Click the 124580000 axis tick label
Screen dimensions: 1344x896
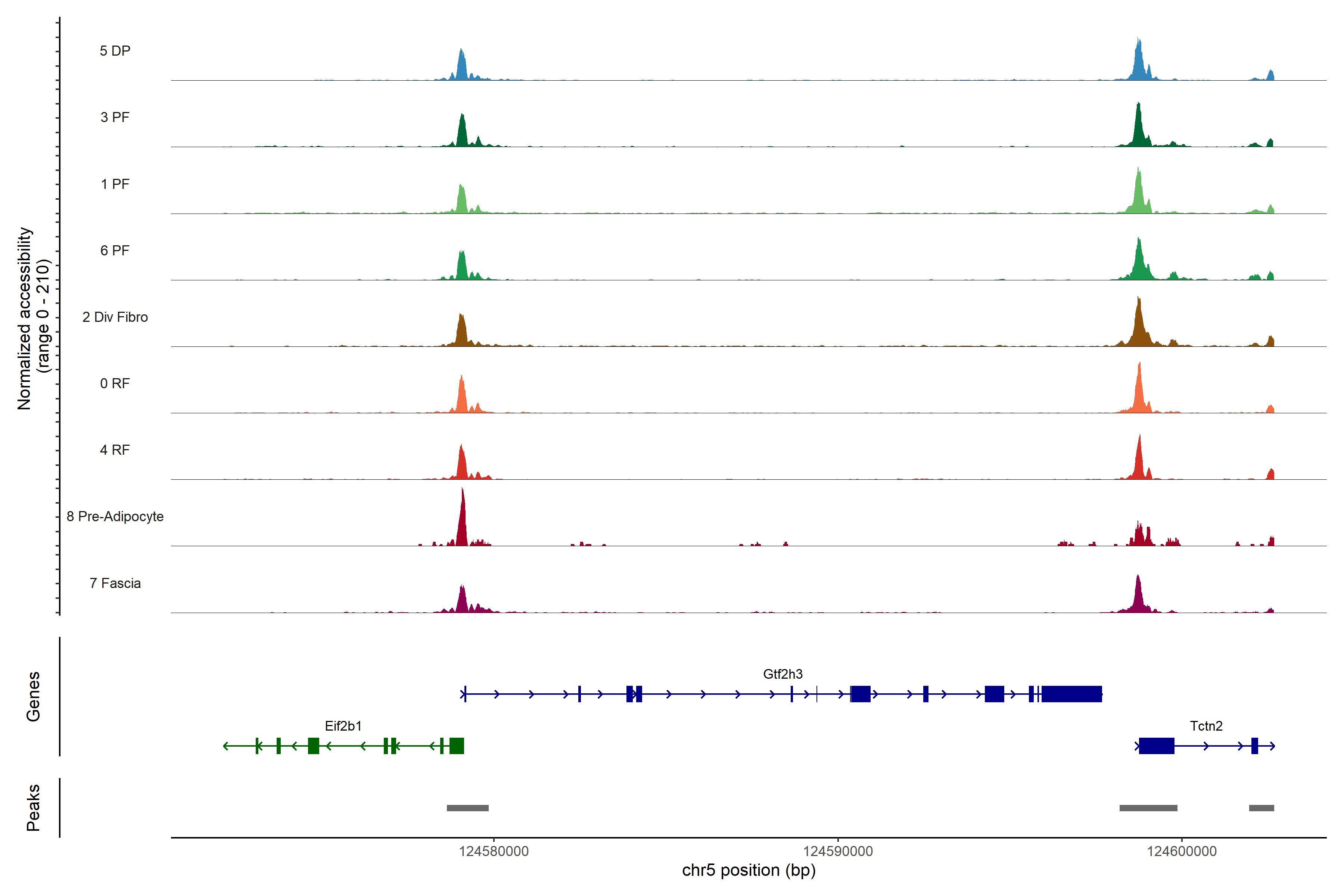(494, 852)
